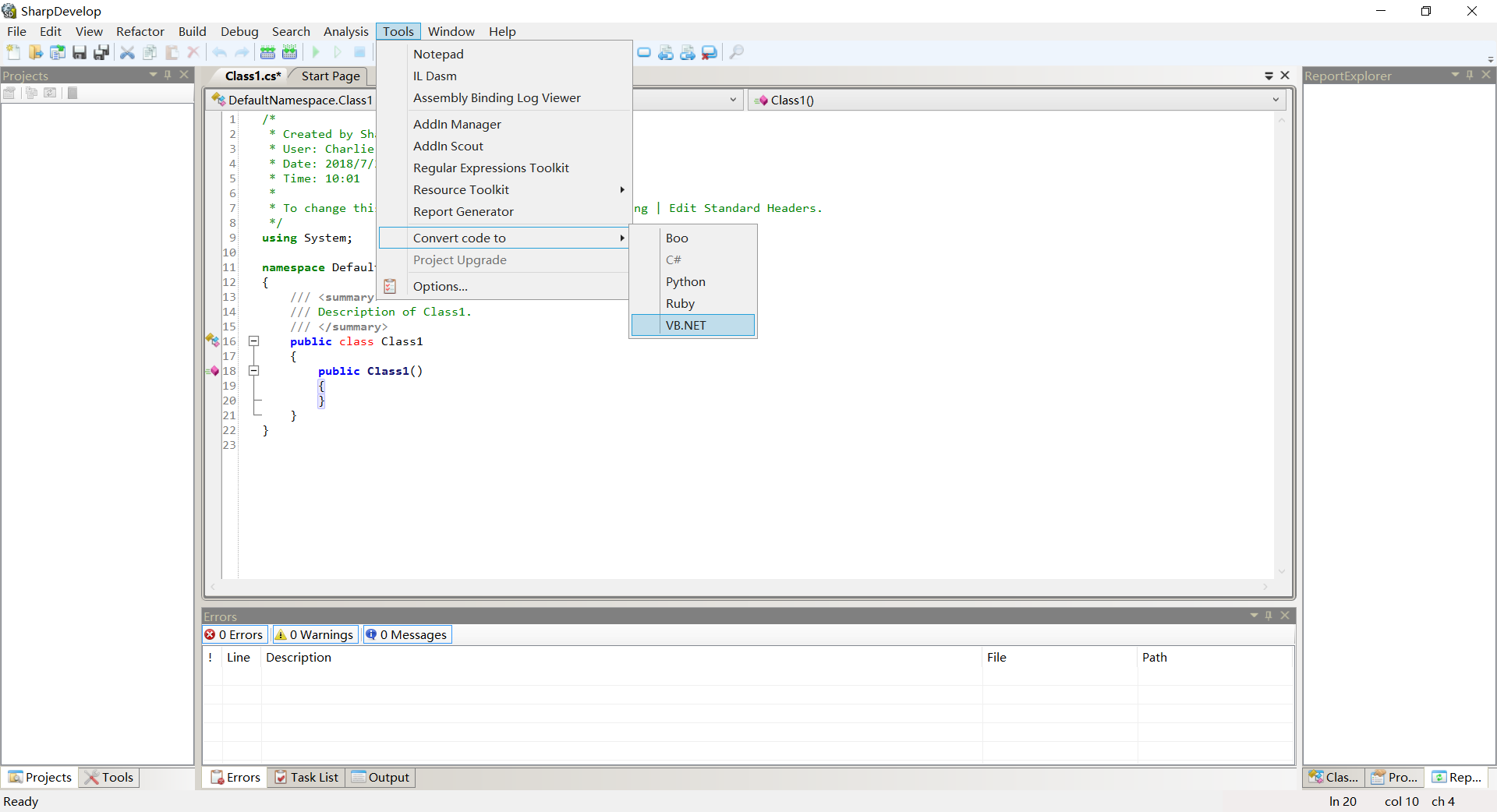Click the Previous Bookmark toolbar icon
Image resolution: width=1497 pixels, height=812 pixels.
coord(666,52)
